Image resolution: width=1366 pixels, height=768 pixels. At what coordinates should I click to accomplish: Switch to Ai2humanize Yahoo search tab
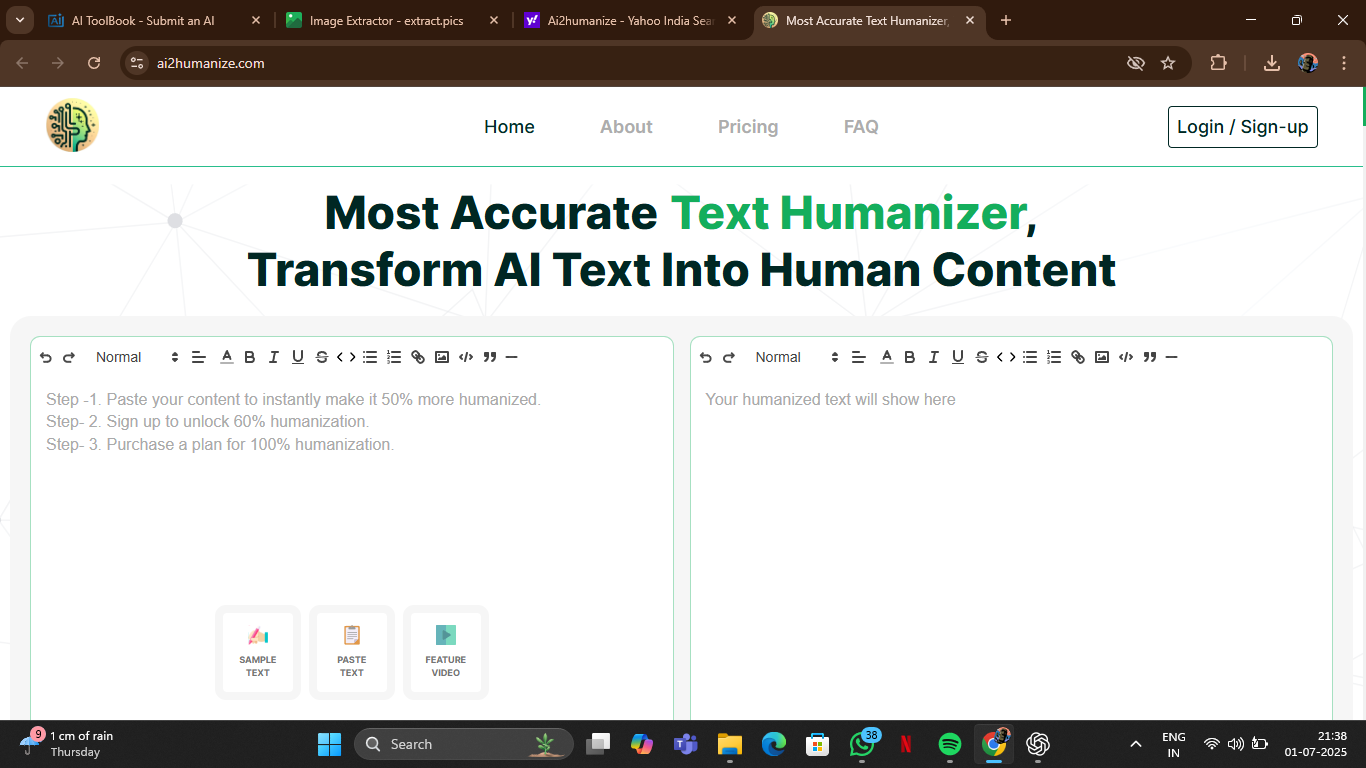click(x=629, y=20)
